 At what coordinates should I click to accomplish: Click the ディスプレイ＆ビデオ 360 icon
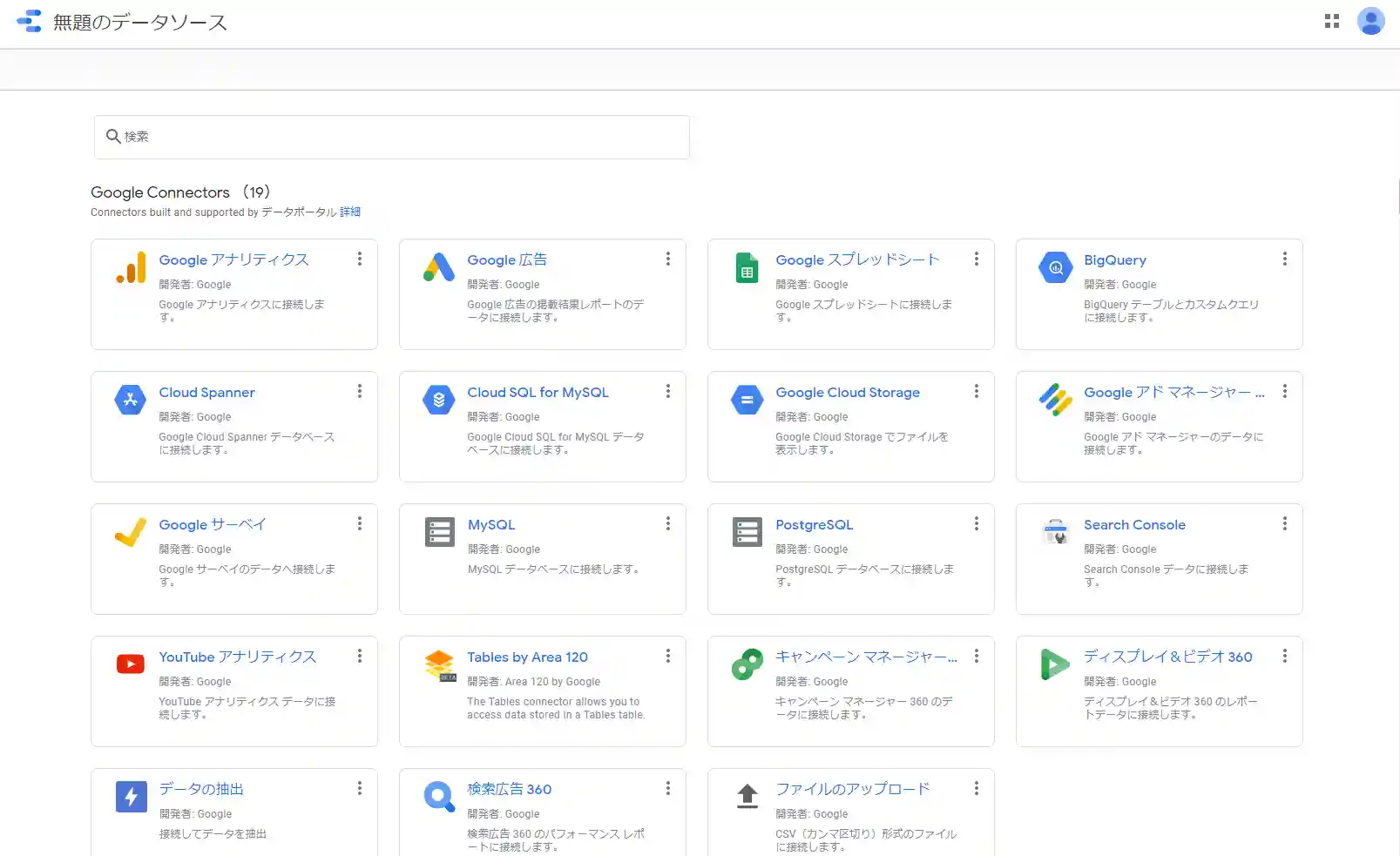tap(1055, 664)
